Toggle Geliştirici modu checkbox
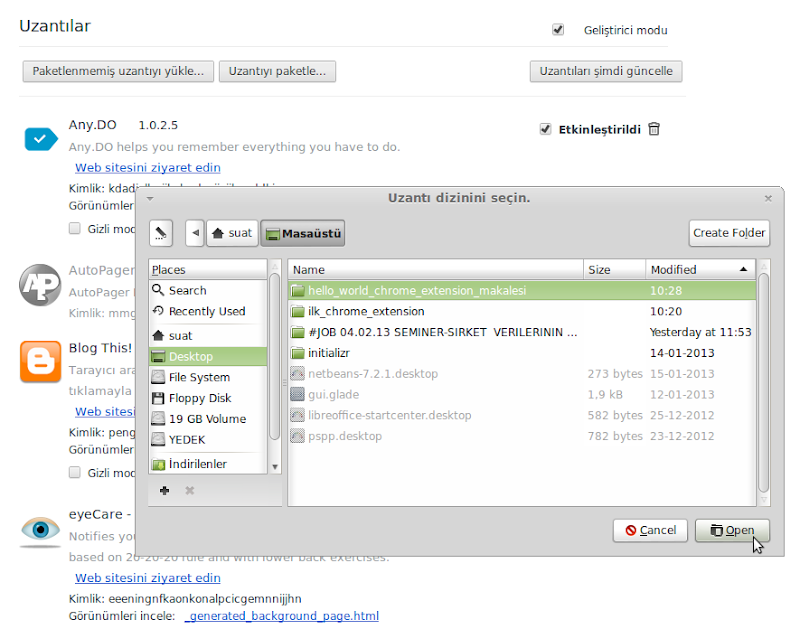Viewport: 800px width, 629px height. 558,30
